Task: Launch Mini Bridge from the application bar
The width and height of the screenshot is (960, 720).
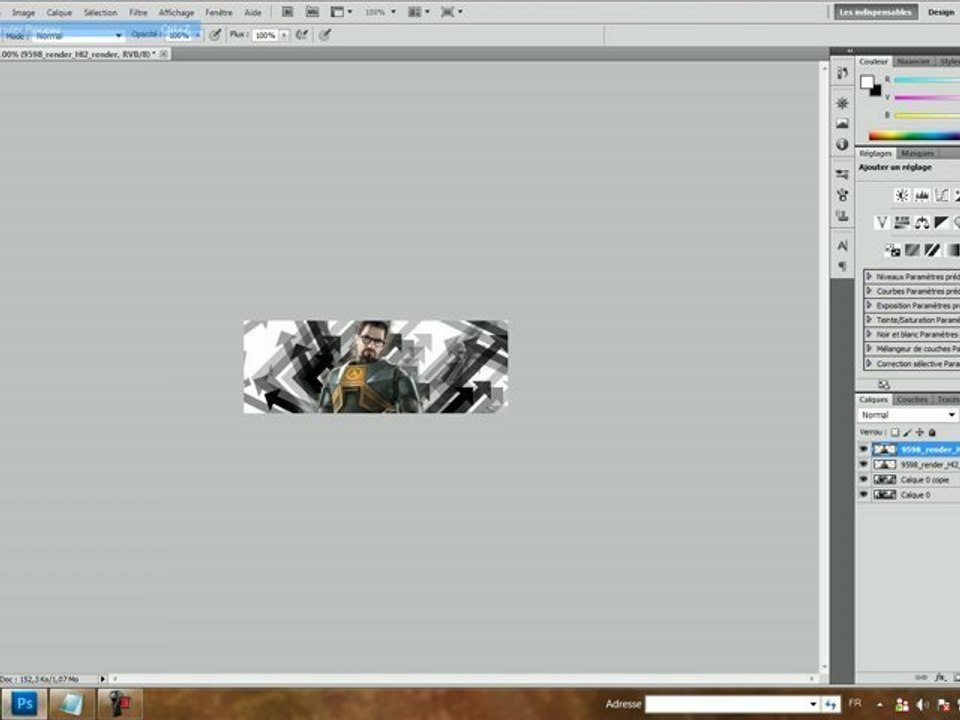Action: [x=312, y=12]
